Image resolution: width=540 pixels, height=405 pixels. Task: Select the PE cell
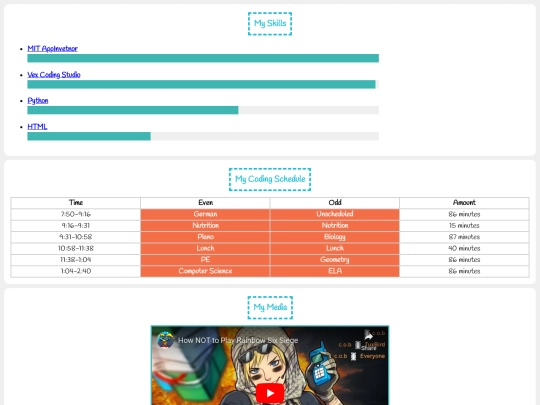coord(205,260)
